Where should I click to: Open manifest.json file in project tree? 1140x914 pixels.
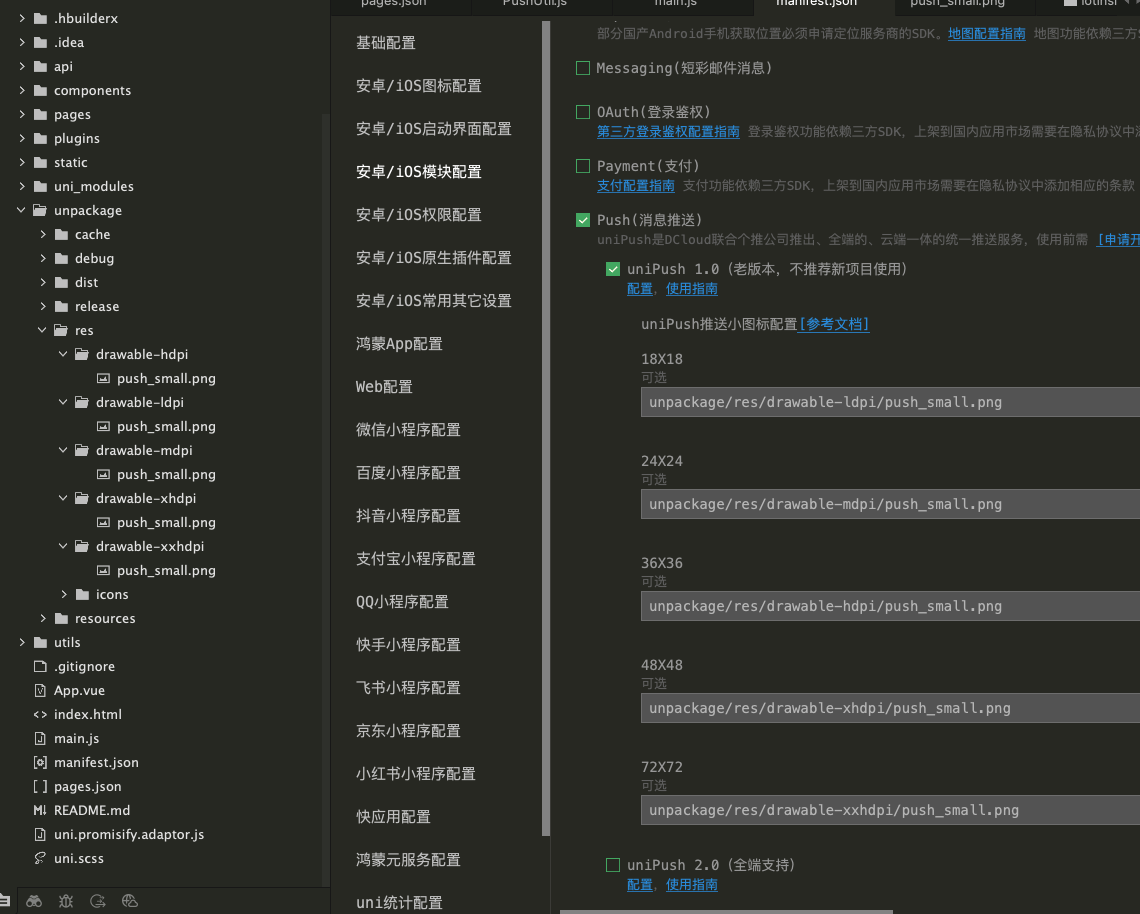click(96, 762)
